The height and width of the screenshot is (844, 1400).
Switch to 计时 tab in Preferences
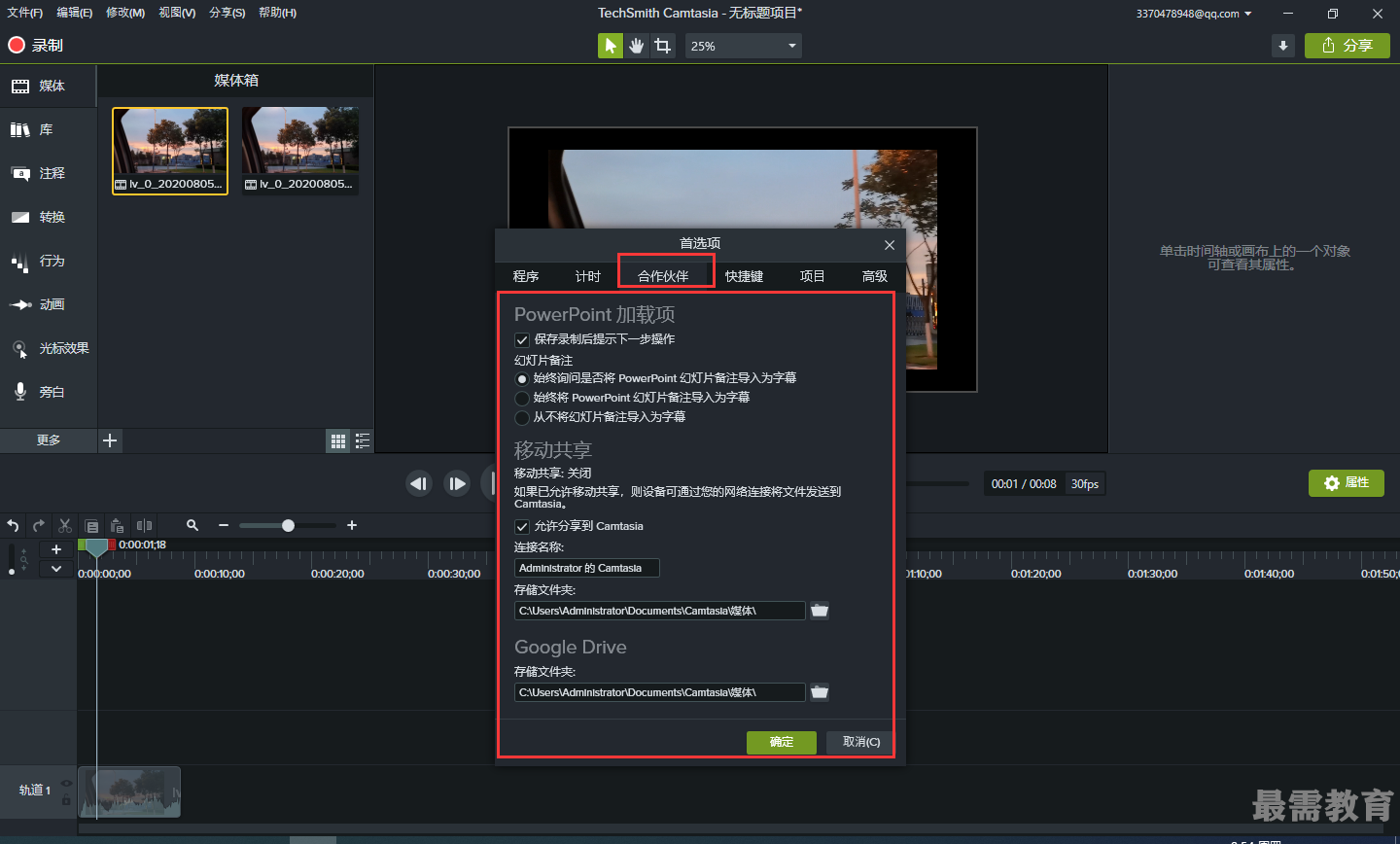tap(588, 276)
